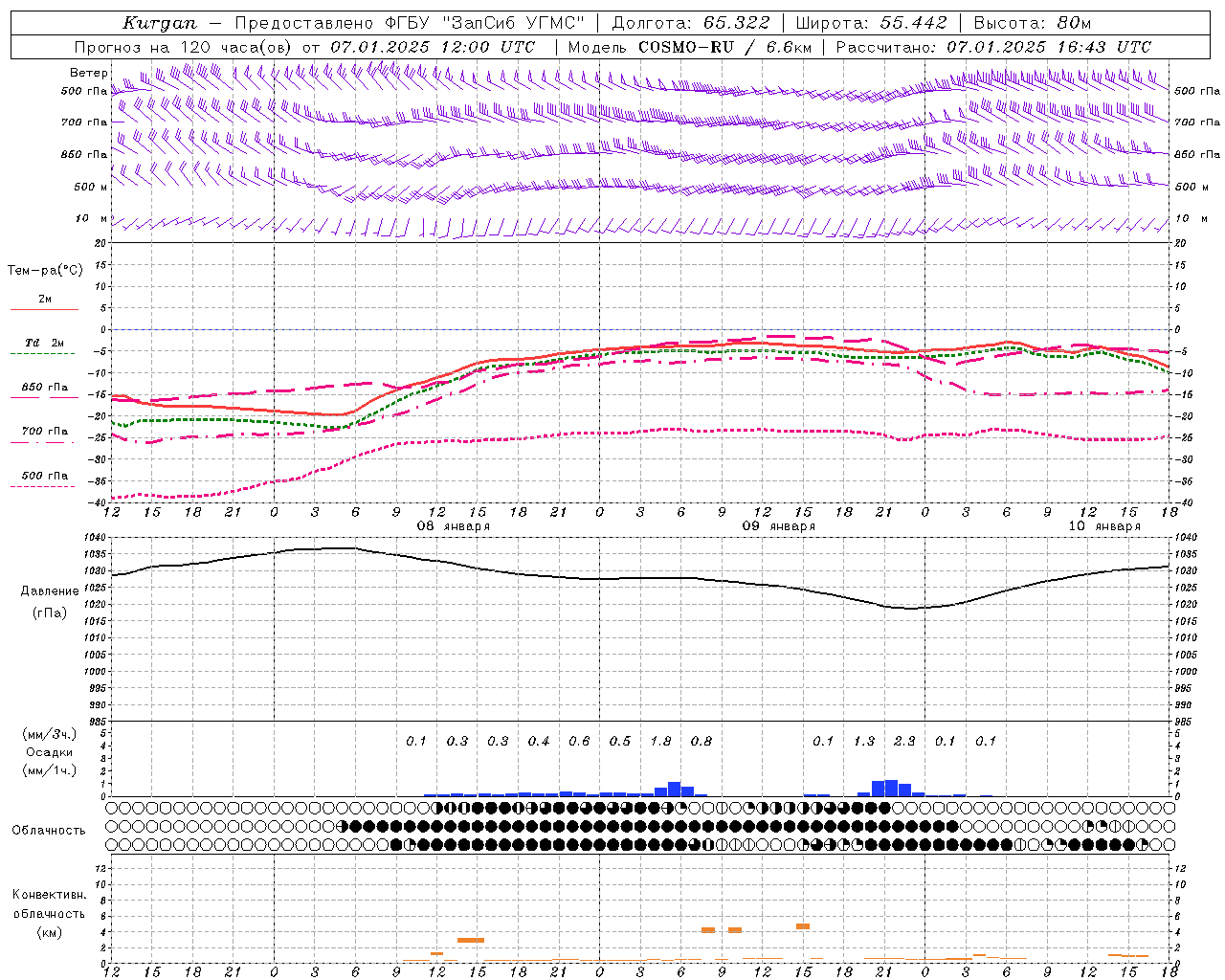The image size is (1225, 980).
Task: Click the "Ветер" wind panel label
Action: tap(89, 73)
